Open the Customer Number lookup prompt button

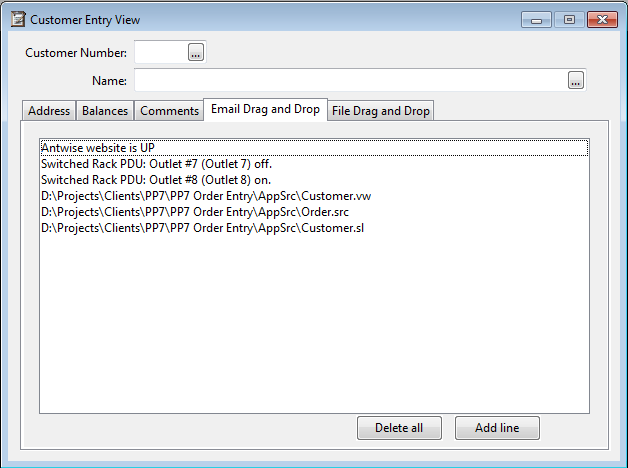point(196,52)
